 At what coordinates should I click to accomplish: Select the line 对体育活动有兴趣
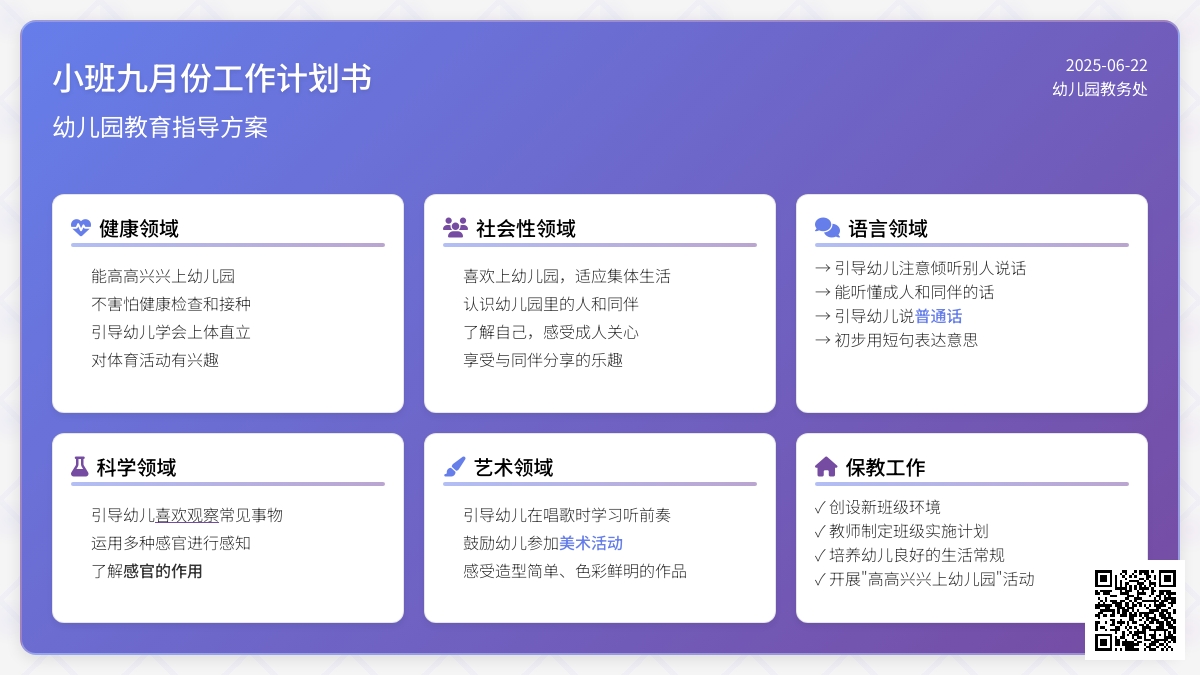155,360
